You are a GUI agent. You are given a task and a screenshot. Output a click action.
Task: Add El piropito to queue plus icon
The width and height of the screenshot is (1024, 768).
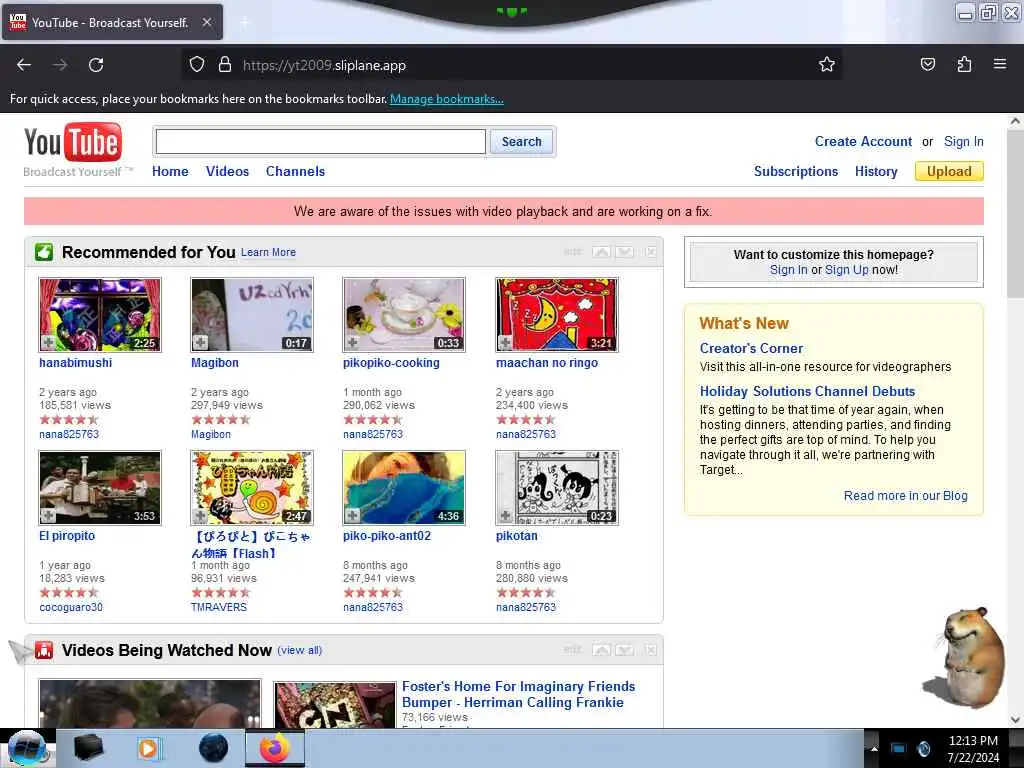pyautogui.click(x=48, y=515)
